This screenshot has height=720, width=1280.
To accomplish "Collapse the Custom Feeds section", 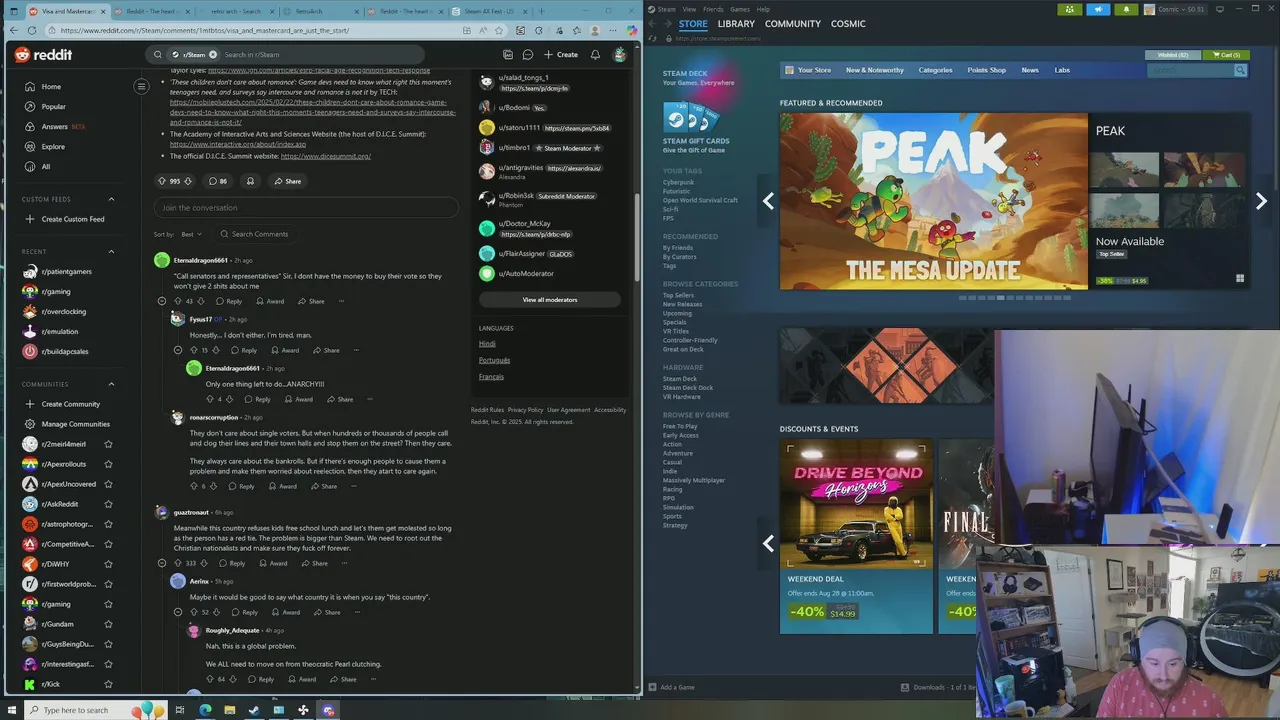I will tap(111, 199).
